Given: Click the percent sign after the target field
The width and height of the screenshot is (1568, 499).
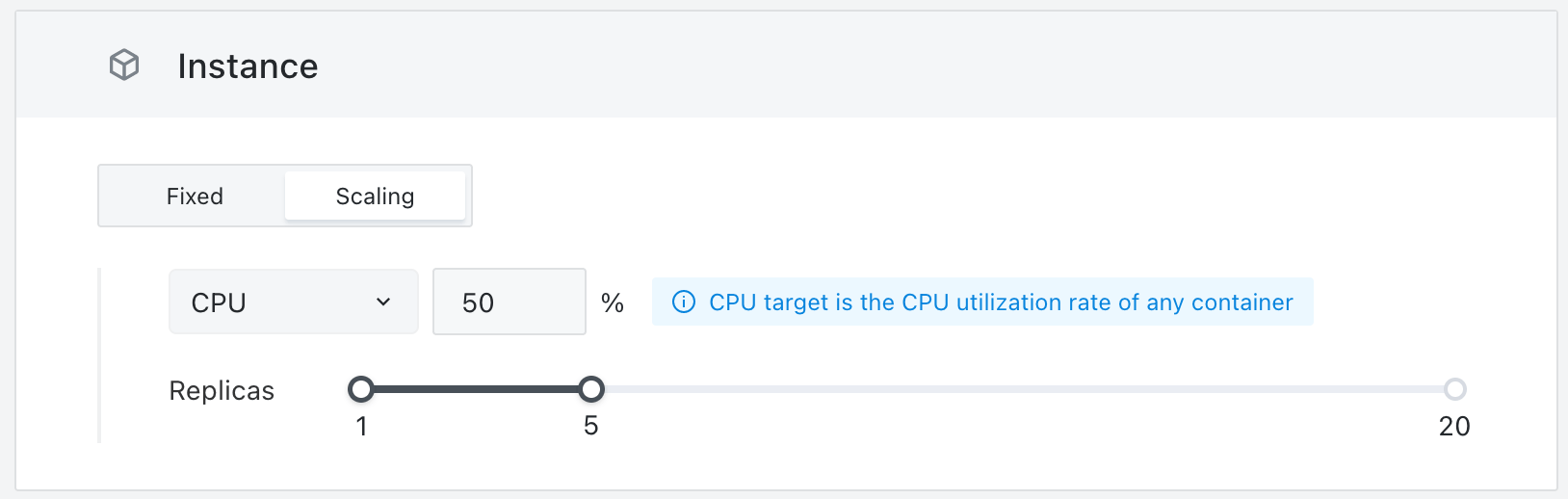Looking at the screenshot, I should tap(613, 303).
